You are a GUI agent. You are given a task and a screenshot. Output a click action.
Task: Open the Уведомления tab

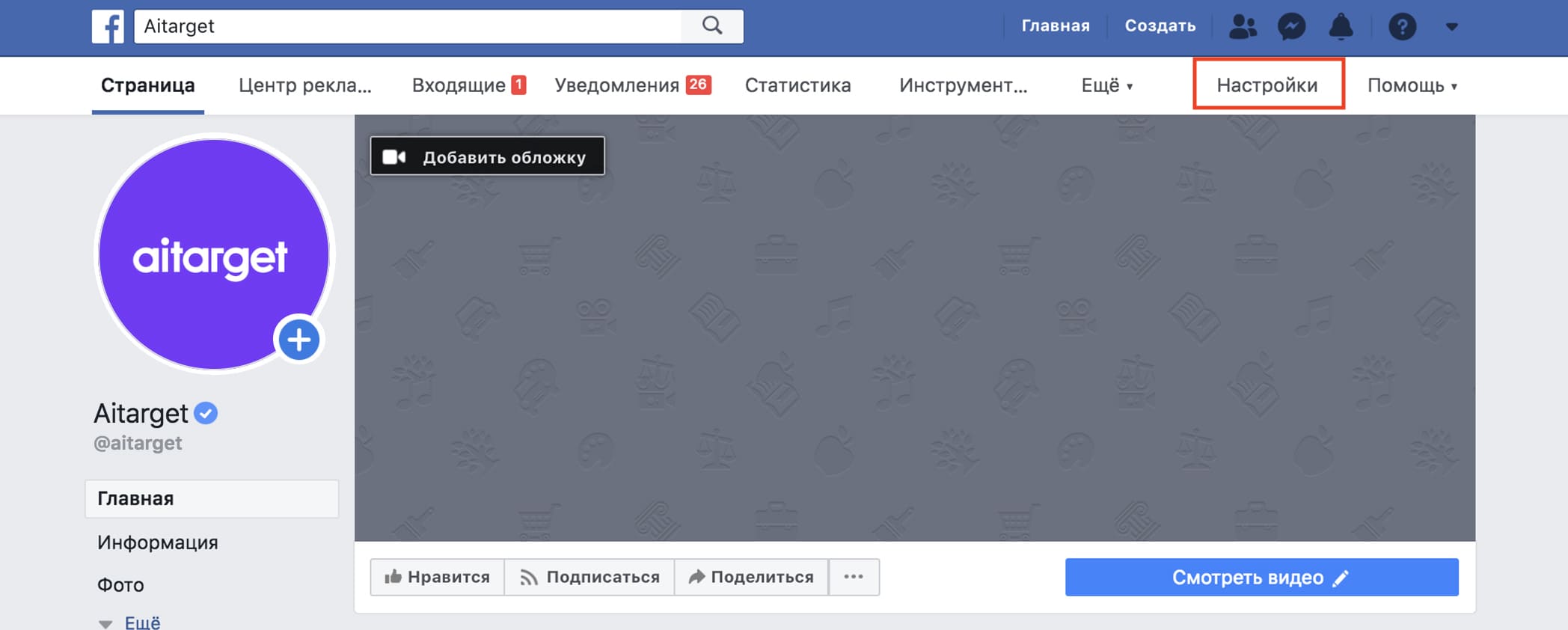point(633,85)
